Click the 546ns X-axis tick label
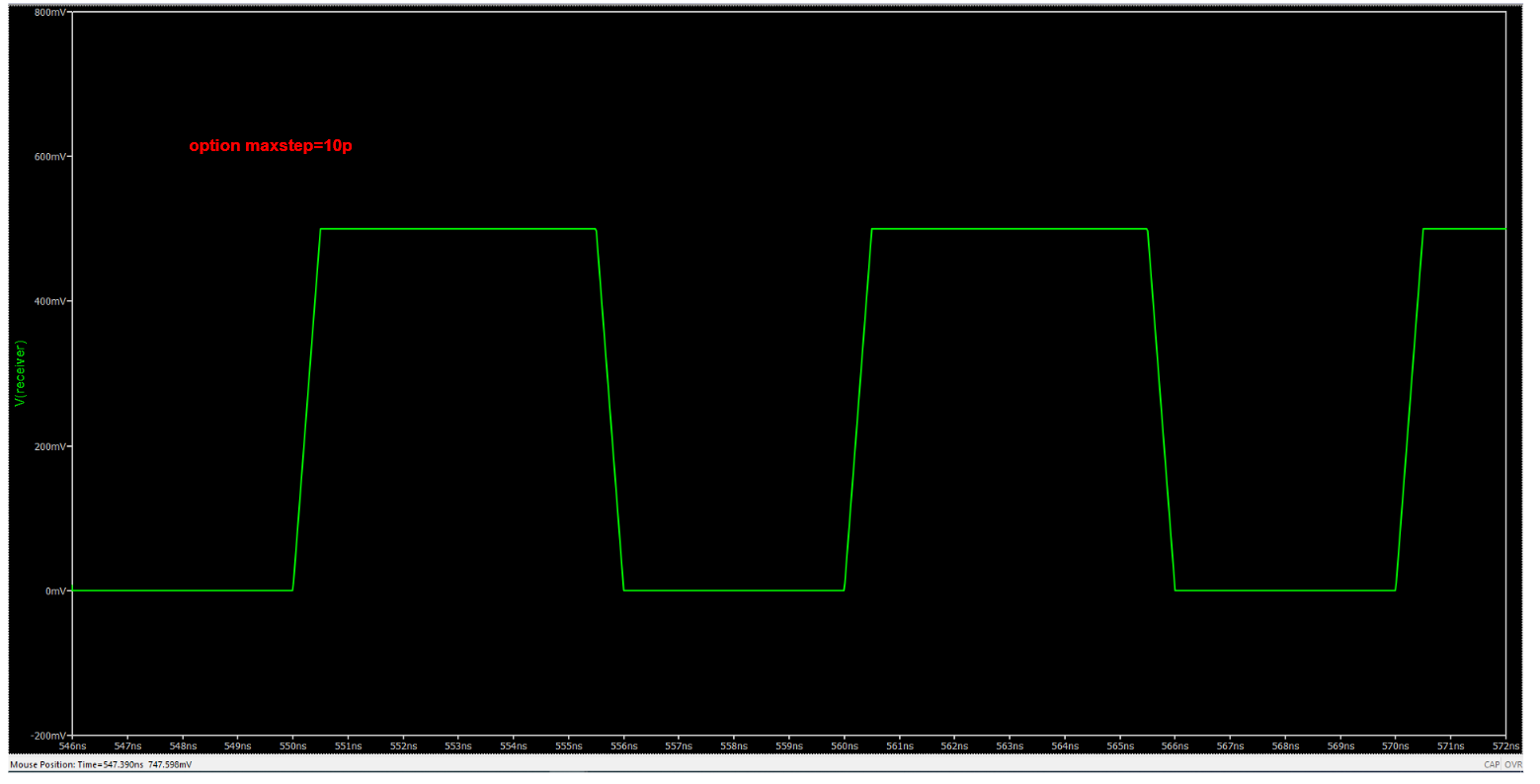 pos(73,745)
